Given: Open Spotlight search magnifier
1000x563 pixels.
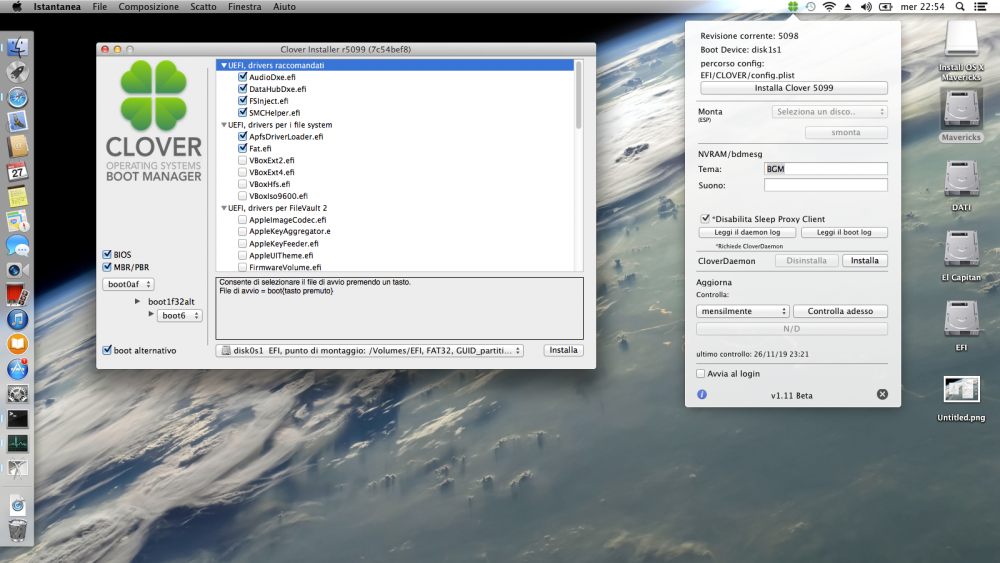Looking at the screenshot, I should (x=960, y=6).
